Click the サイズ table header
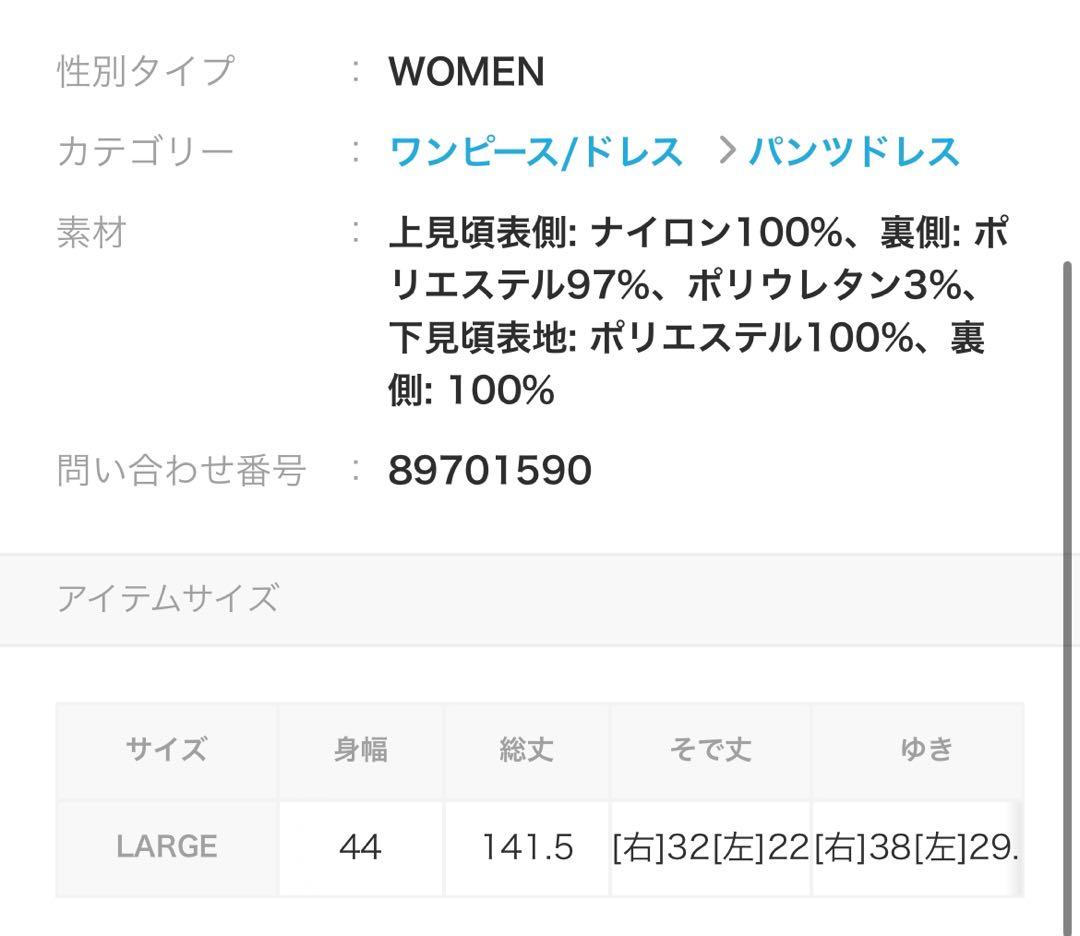The image size is (1080, 936). [x=168, y=750]
